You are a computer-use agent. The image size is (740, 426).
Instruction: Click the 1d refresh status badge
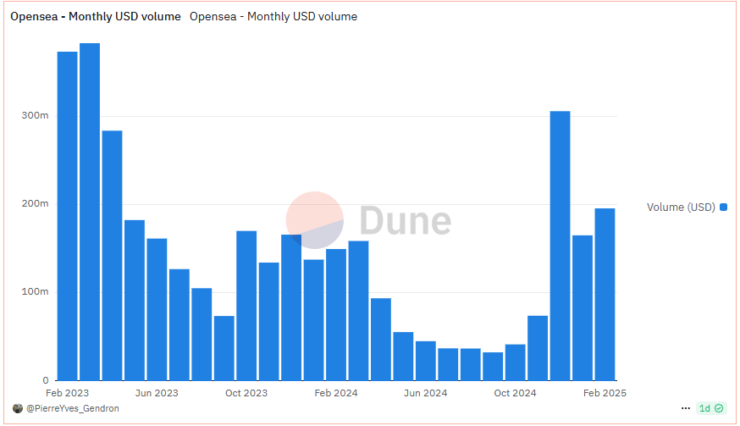coord(711,408)
